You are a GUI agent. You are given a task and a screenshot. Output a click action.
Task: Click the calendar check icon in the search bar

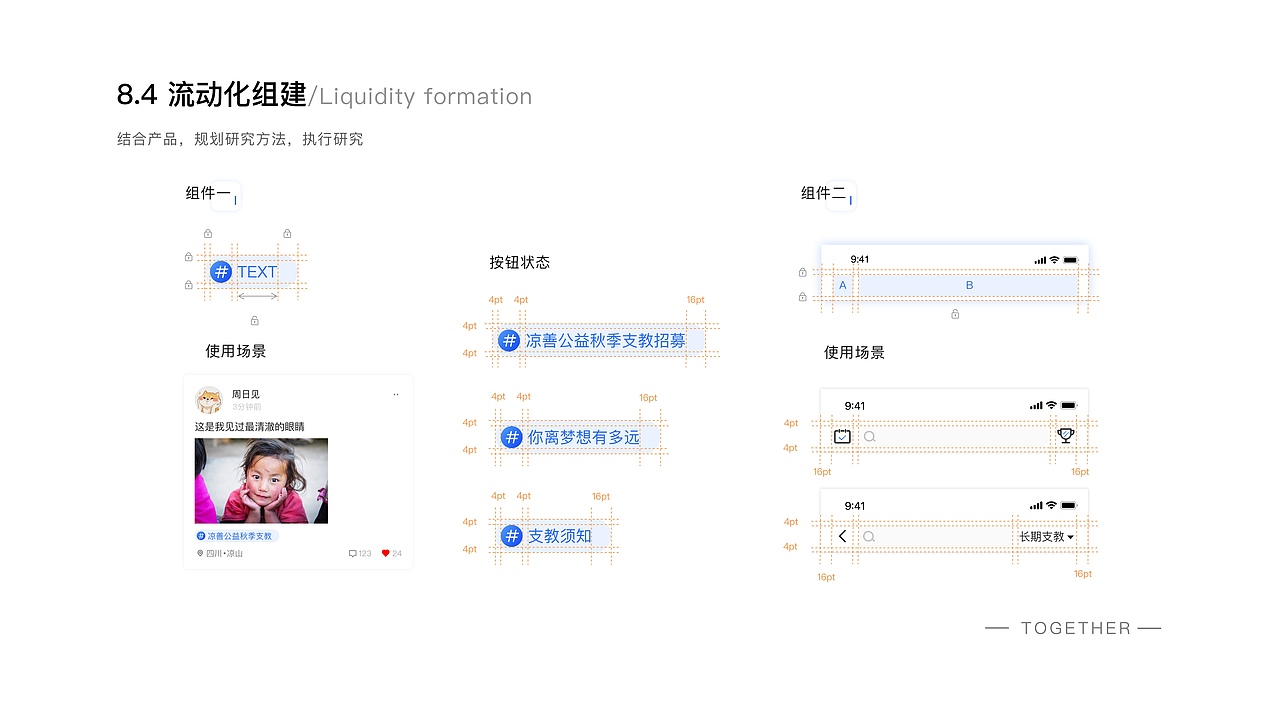tap(841, 436)
